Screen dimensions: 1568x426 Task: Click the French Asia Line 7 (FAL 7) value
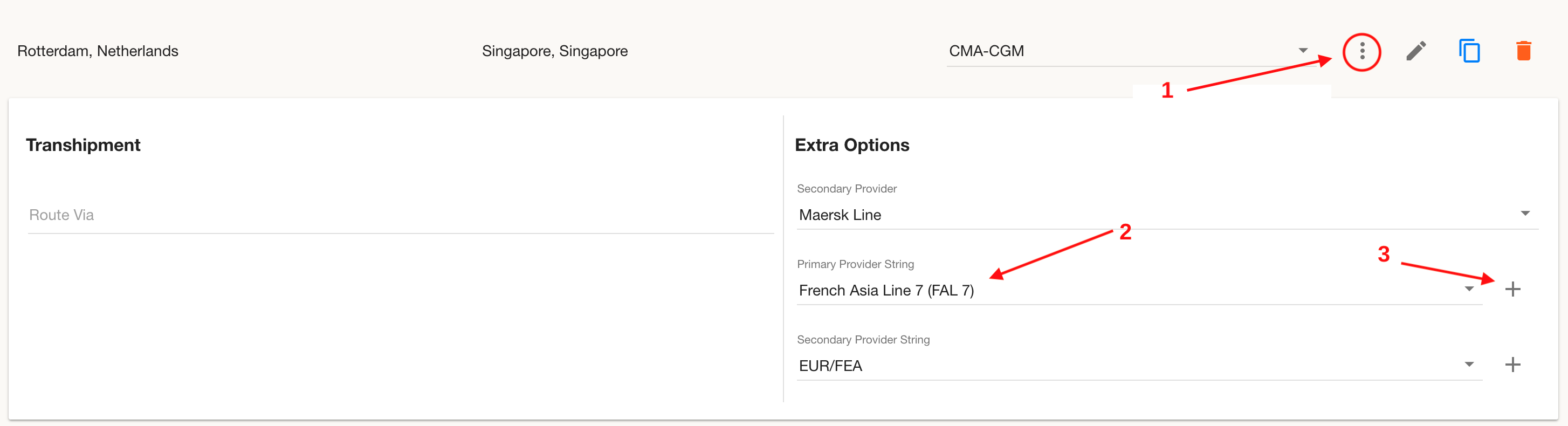886,290
